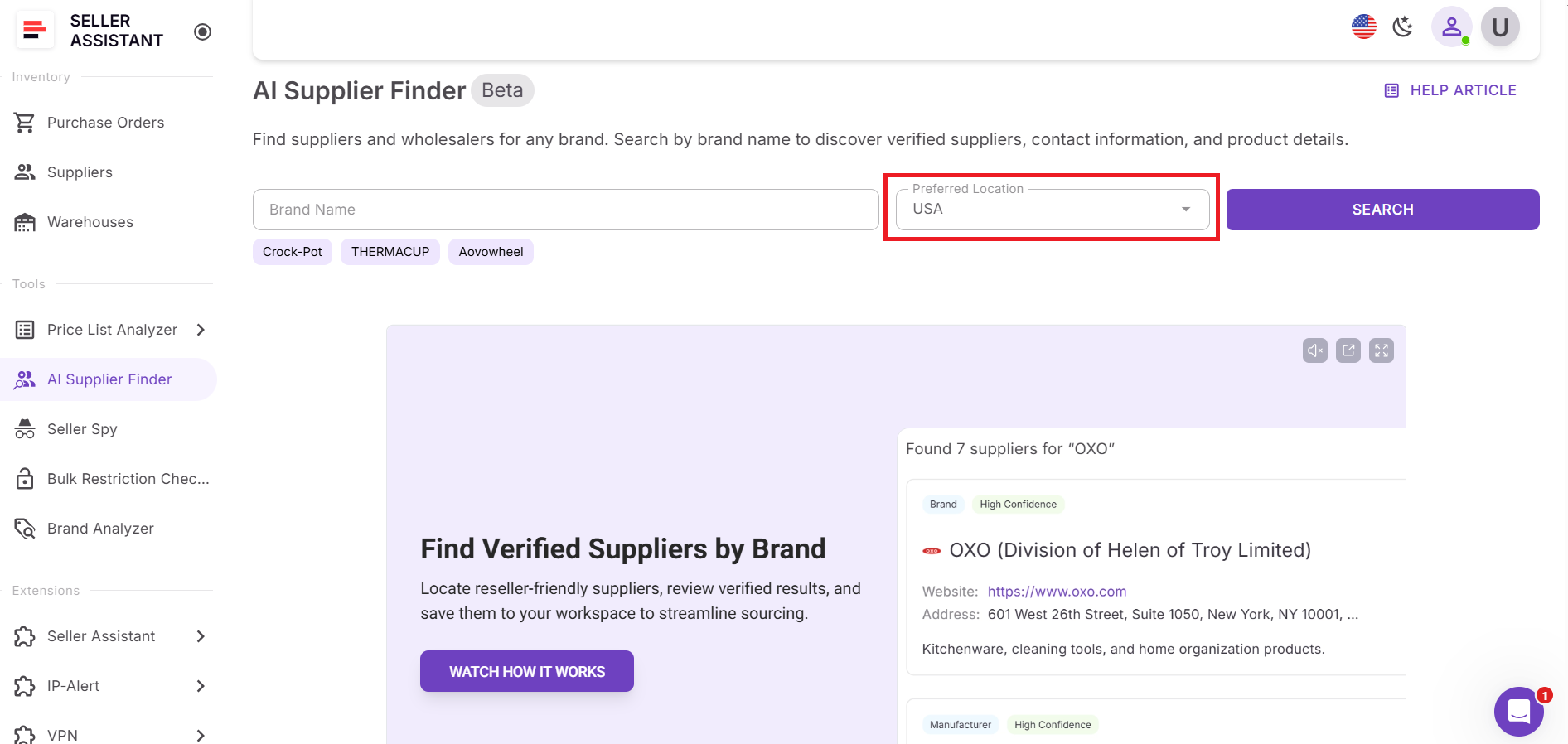This screenshot has height=744, width=1568.
Task: Launch the Brand Analyzer tool
Action: click(99, 528)
